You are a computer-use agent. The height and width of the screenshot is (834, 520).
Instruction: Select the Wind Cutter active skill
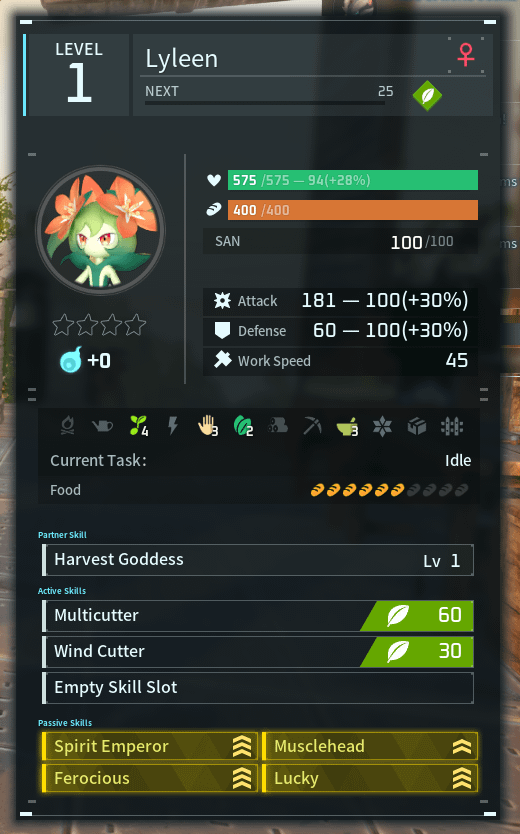[258, 652]
